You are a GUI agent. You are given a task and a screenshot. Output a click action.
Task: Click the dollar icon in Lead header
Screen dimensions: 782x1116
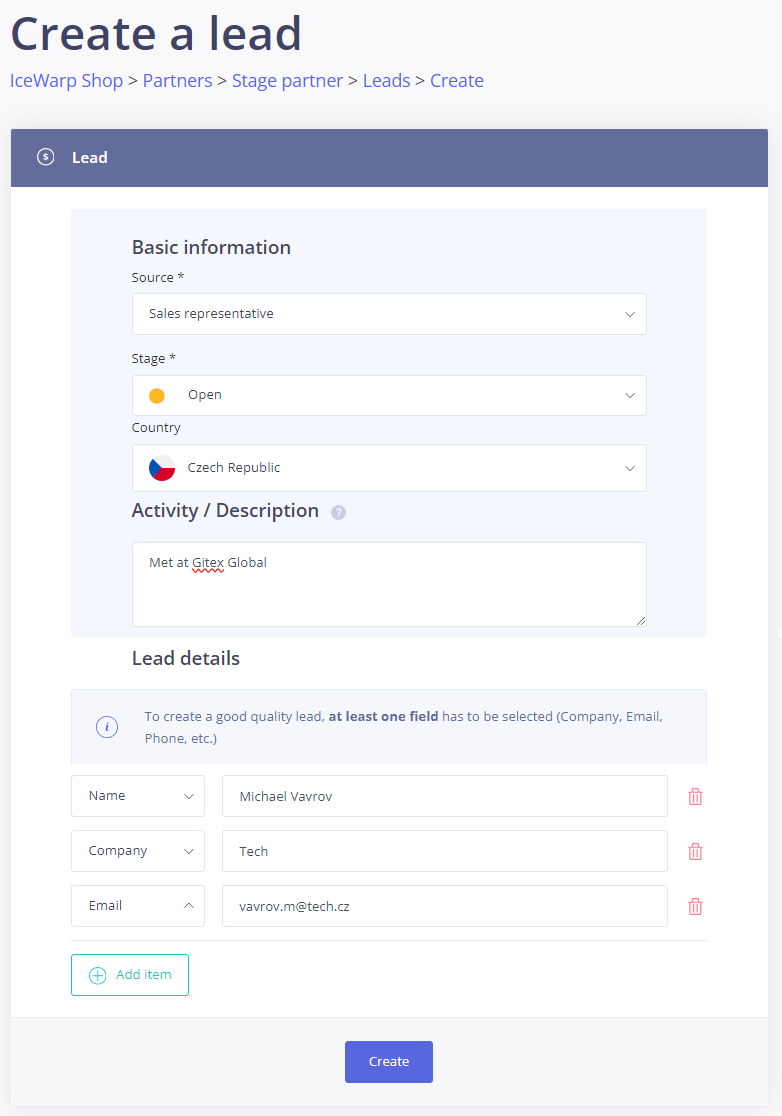[45, 157]
